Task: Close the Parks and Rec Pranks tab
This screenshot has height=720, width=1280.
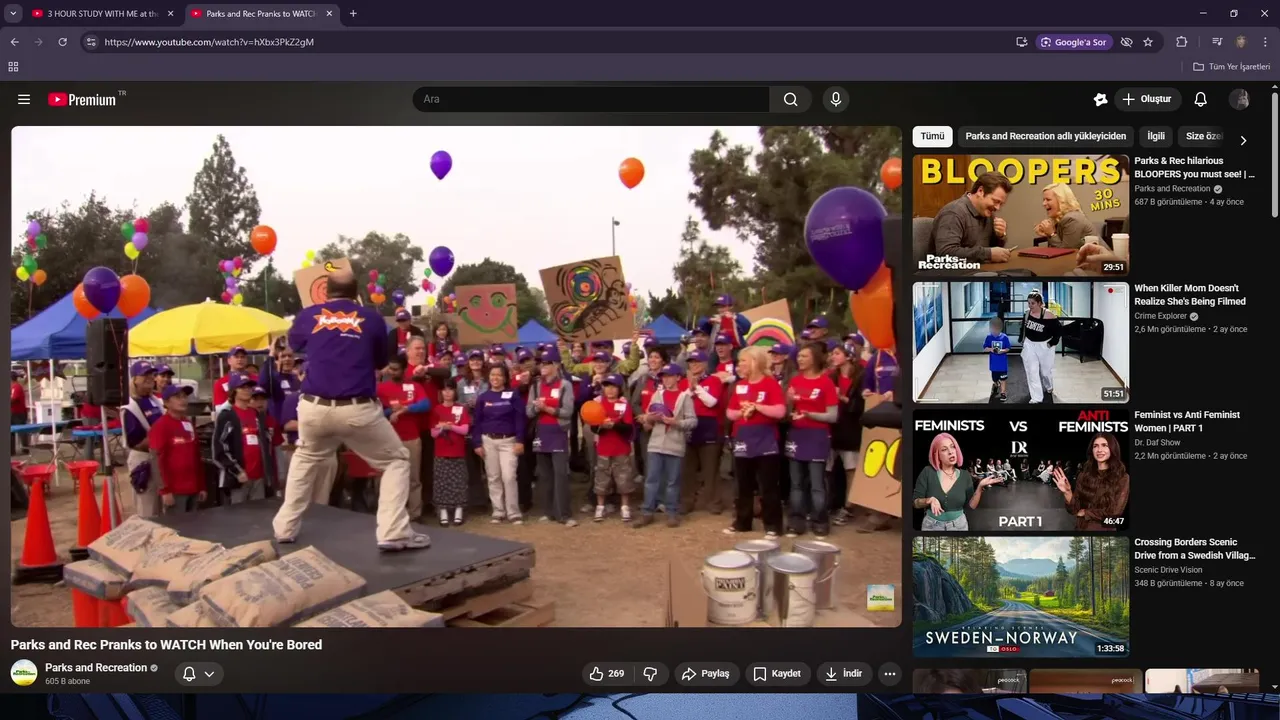Action: click(329, 14)
